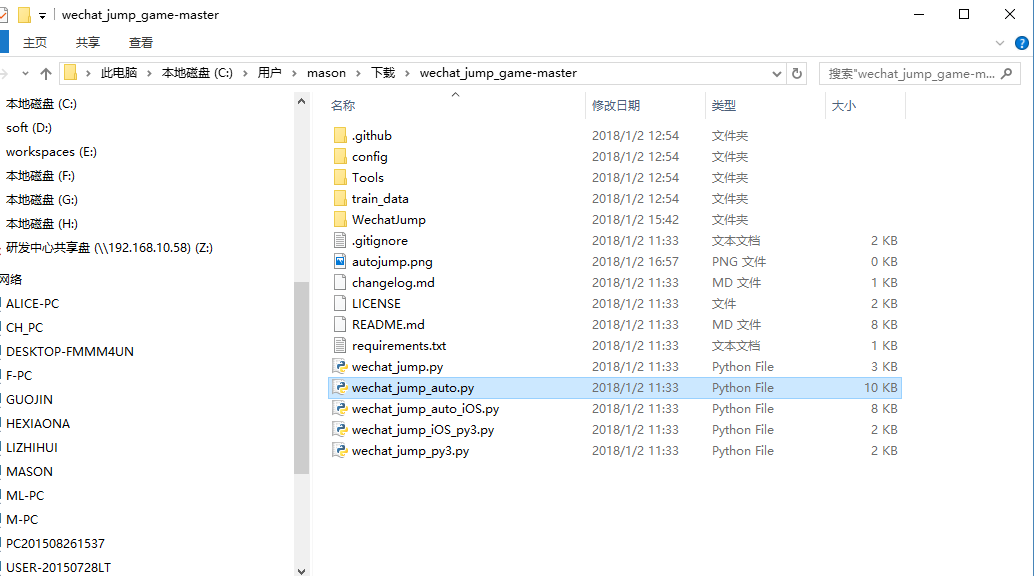Select DESKTOP-FMMM4UN network computer
Image resolution: width=1034 pixels, height=576 pixels.
(70, 352)
